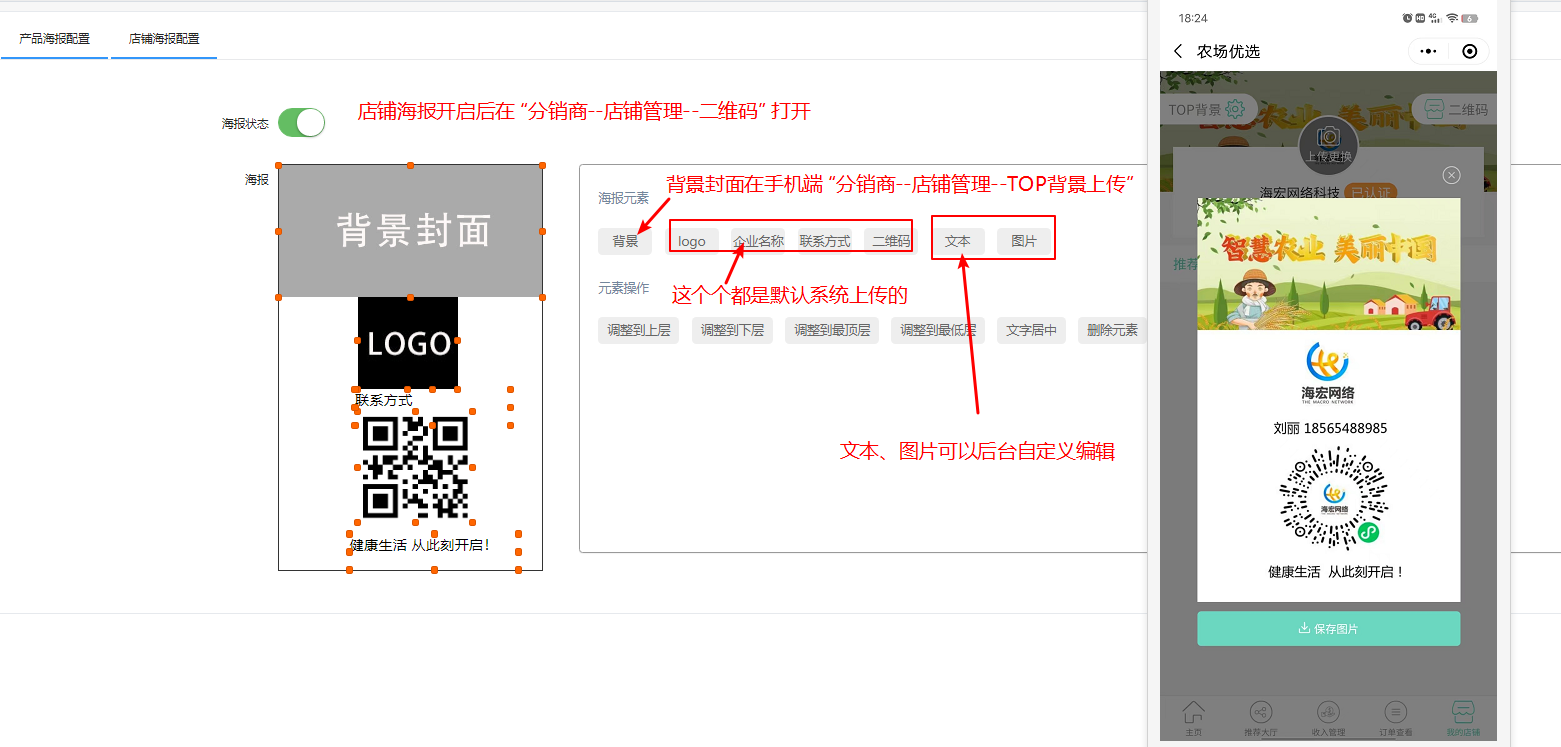Tap the 已认证 badge on phone

pyautogui.click(x=1370, y=191)
